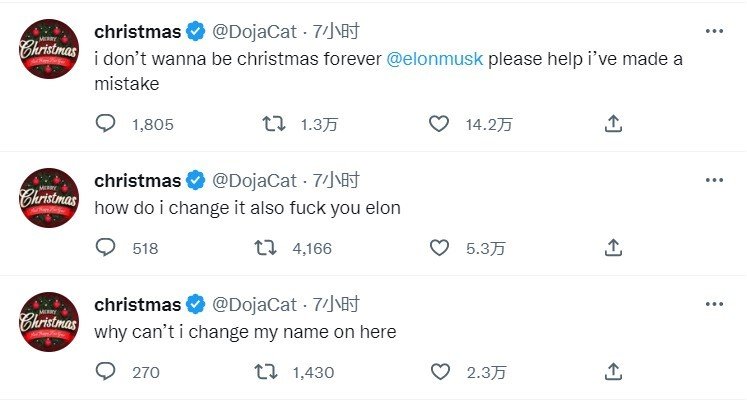Open more options on third tweet
This screenshot has width=747, height=400.
713,304
